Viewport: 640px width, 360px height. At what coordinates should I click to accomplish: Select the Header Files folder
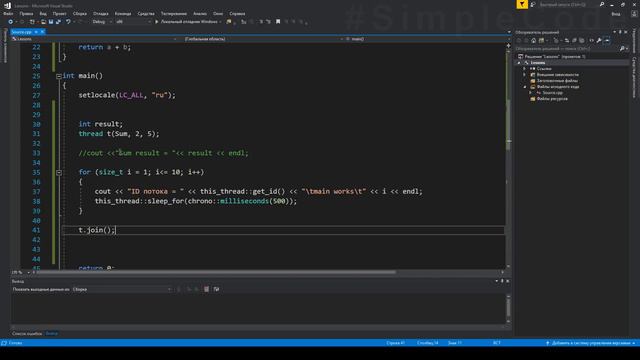coord(557,81)
